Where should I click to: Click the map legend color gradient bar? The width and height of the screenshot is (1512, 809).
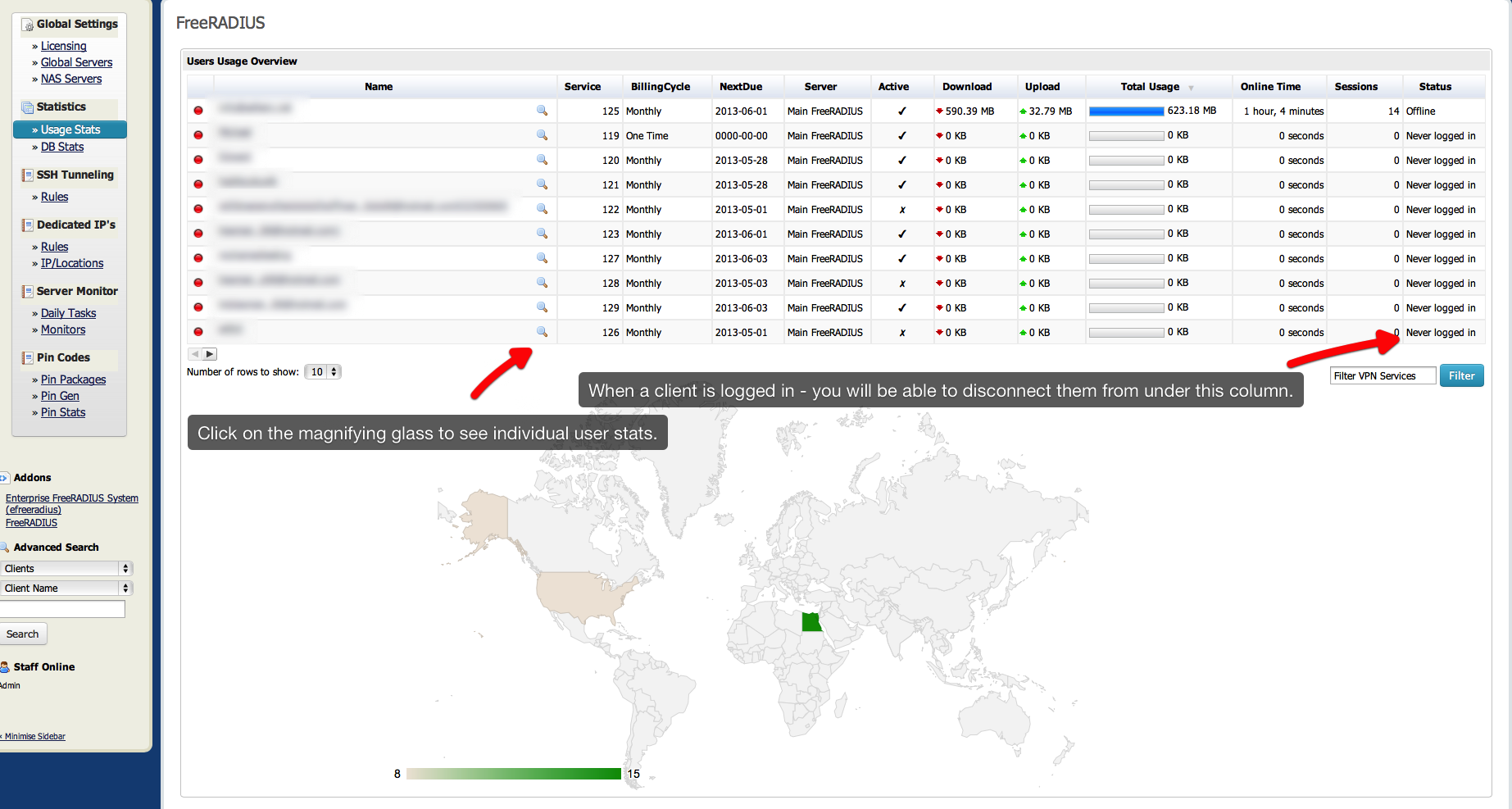click(x=513, y=774)
